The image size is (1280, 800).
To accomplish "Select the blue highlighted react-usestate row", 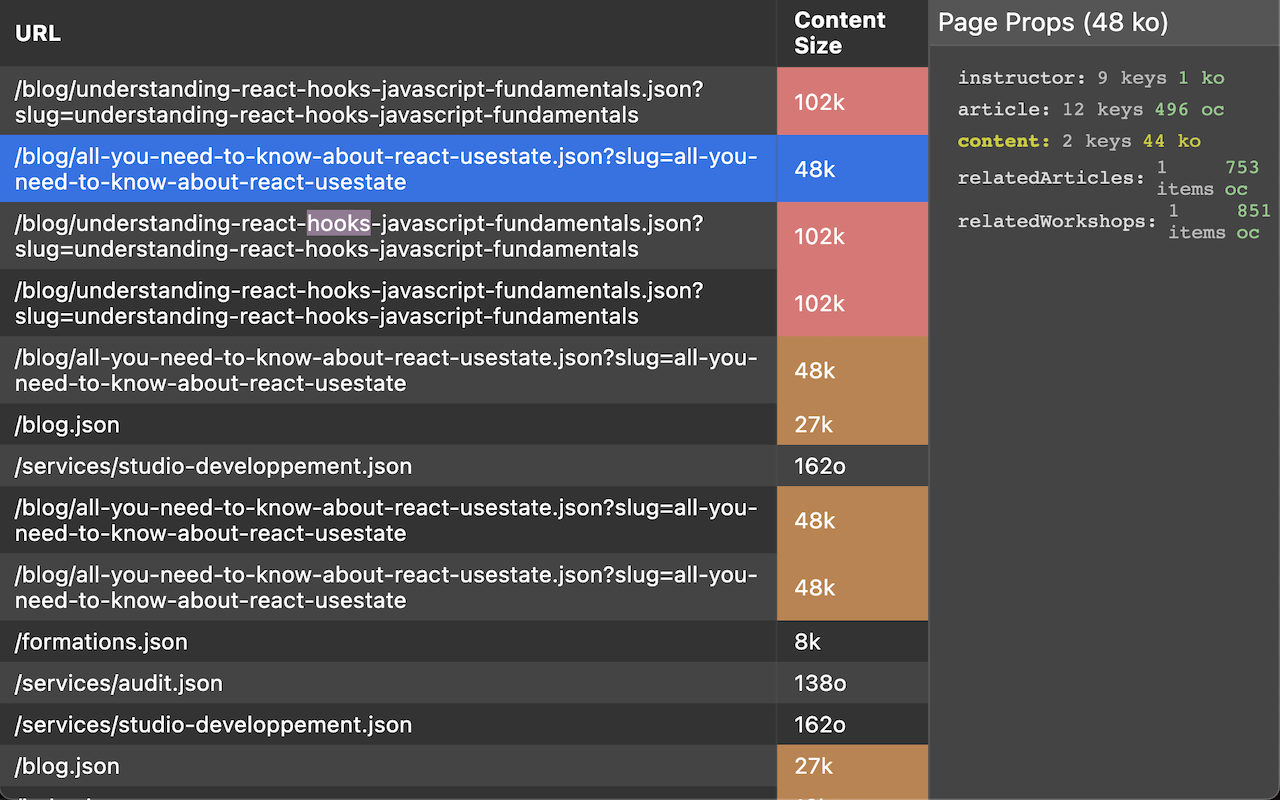I will 386,169.
